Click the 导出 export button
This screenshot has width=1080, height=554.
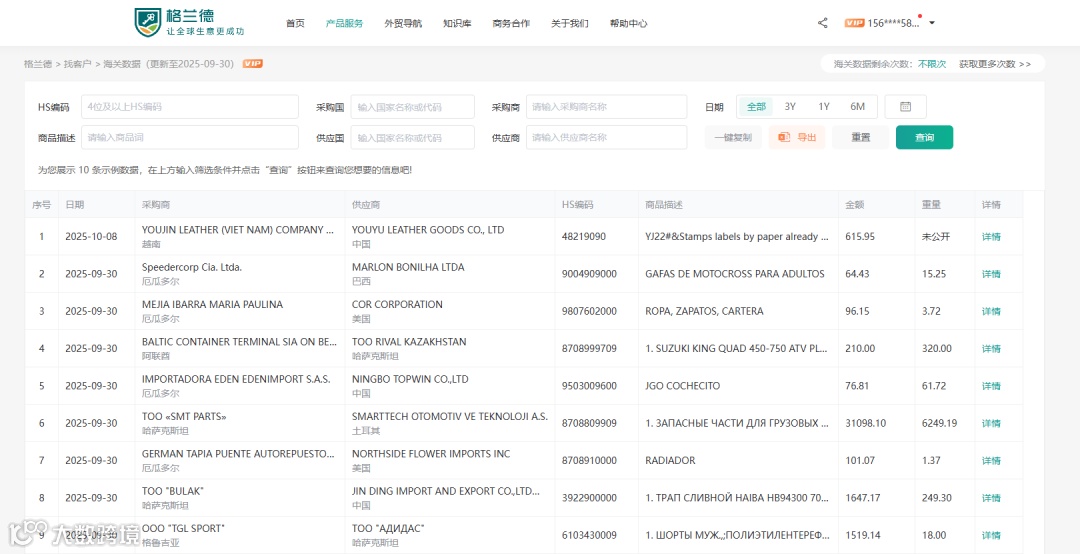(x=797, y=137)
